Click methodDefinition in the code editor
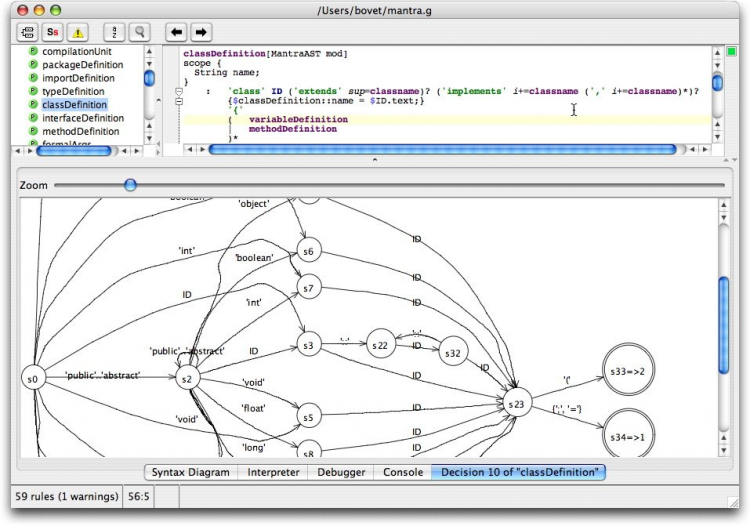750x526 pixels. (x=293, y=129)
